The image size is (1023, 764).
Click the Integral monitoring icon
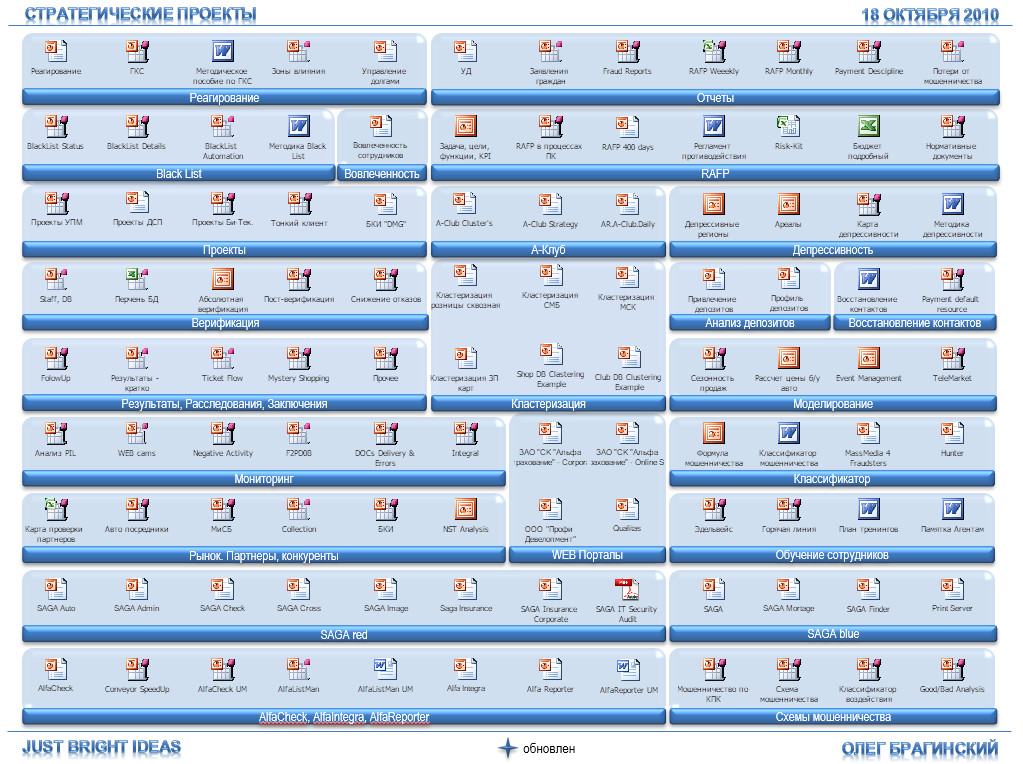466,433
